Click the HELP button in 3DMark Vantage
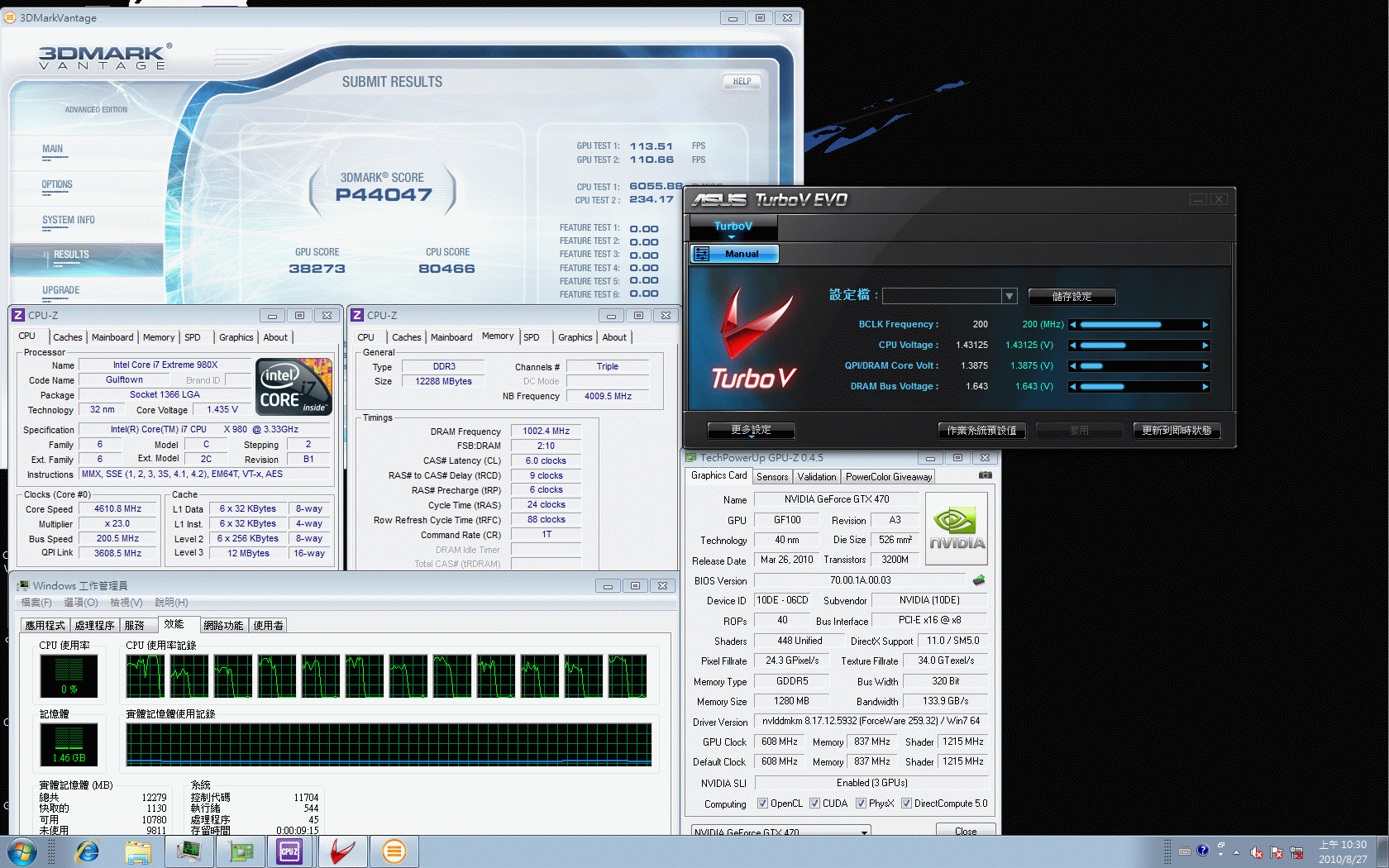Viewport: 1389px width, 868px height. [742, 81]
